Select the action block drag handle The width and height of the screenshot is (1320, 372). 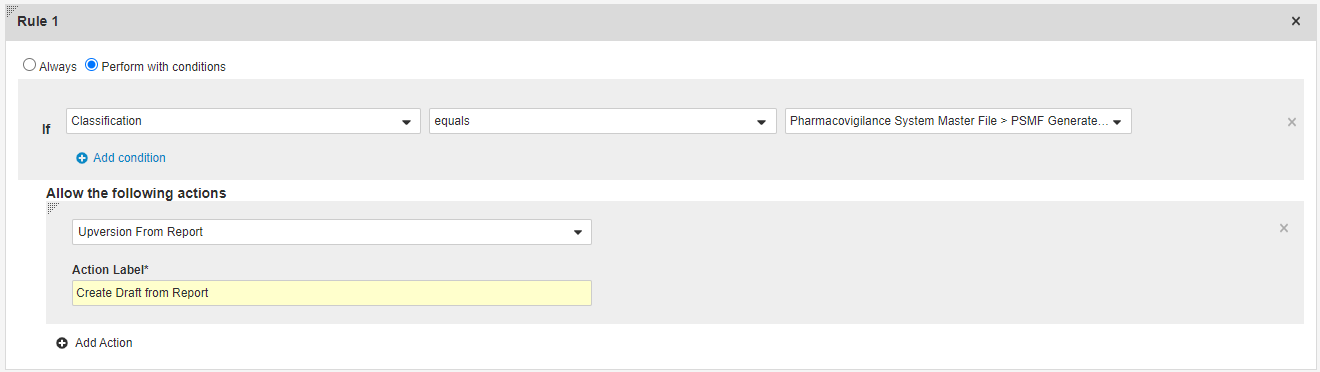pos(53,208)
